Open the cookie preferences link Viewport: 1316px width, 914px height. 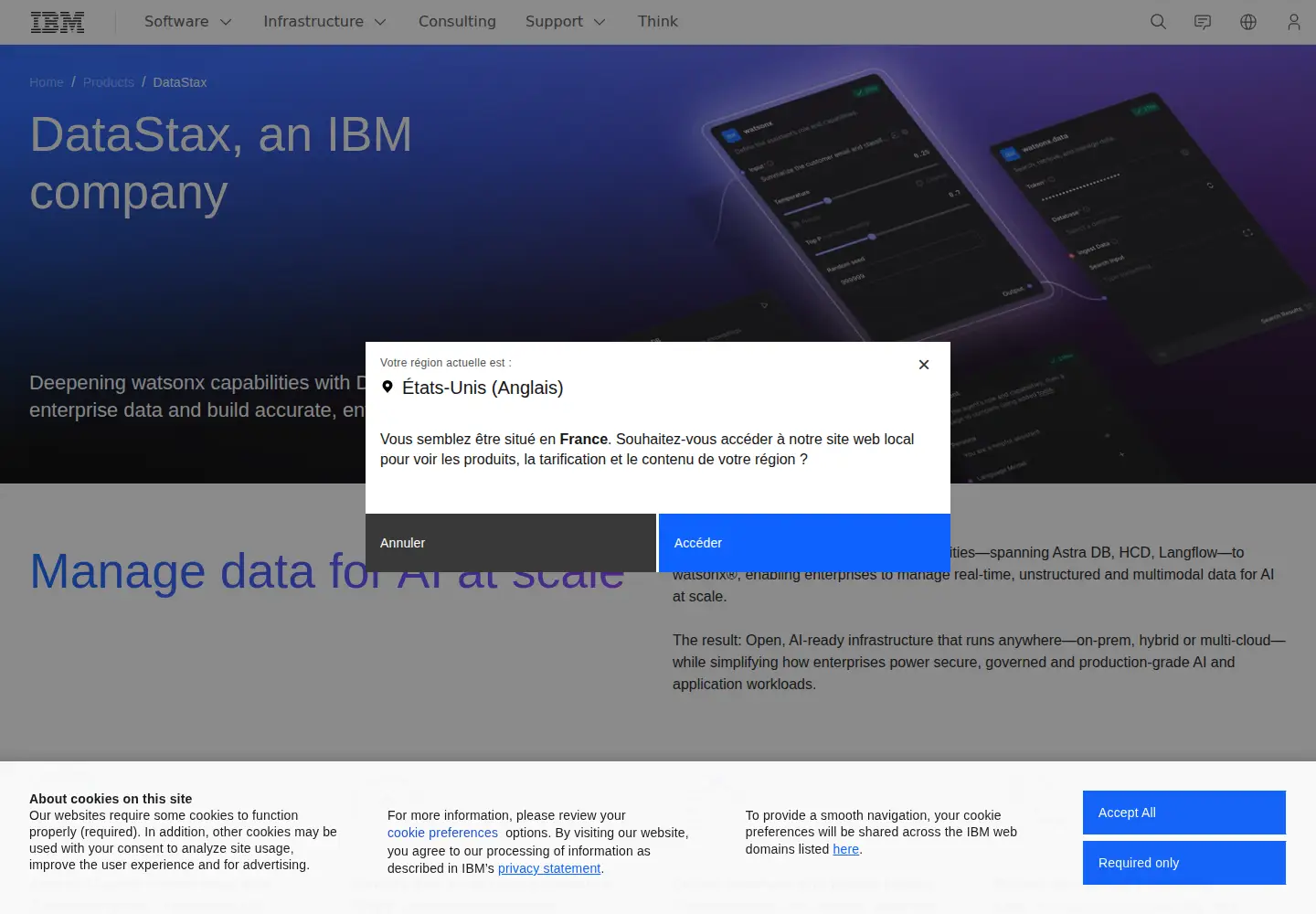442,833
